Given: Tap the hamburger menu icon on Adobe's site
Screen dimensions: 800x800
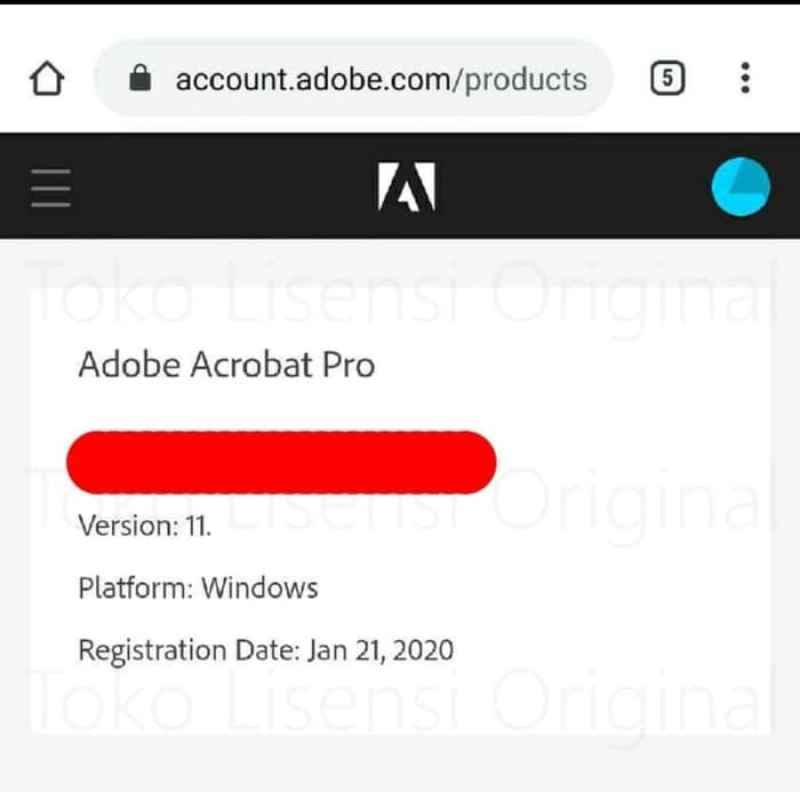Looking at the screenshot, I should tap(49, 188).
